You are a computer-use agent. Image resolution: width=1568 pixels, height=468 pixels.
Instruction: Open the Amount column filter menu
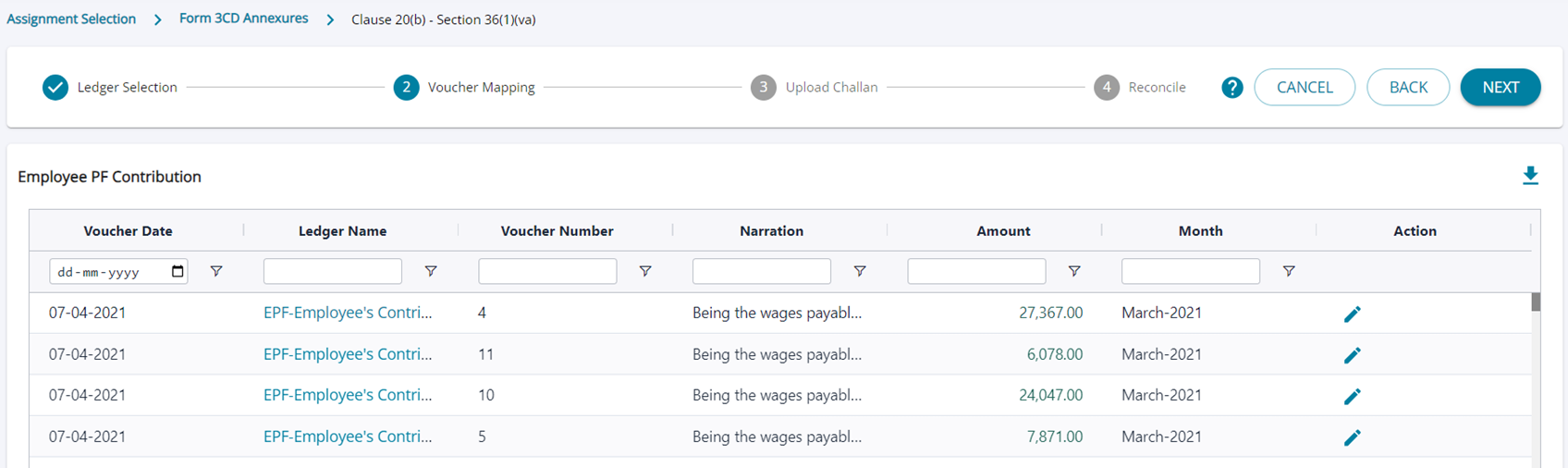coord(1074,271)
